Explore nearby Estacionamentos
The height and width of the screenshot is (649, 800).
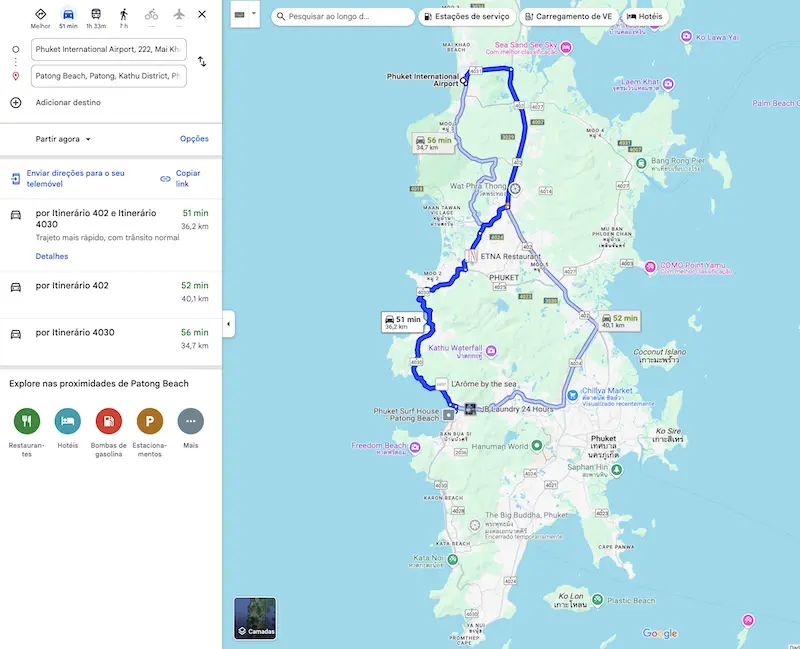pyautogui.click(x=149, y=421)
